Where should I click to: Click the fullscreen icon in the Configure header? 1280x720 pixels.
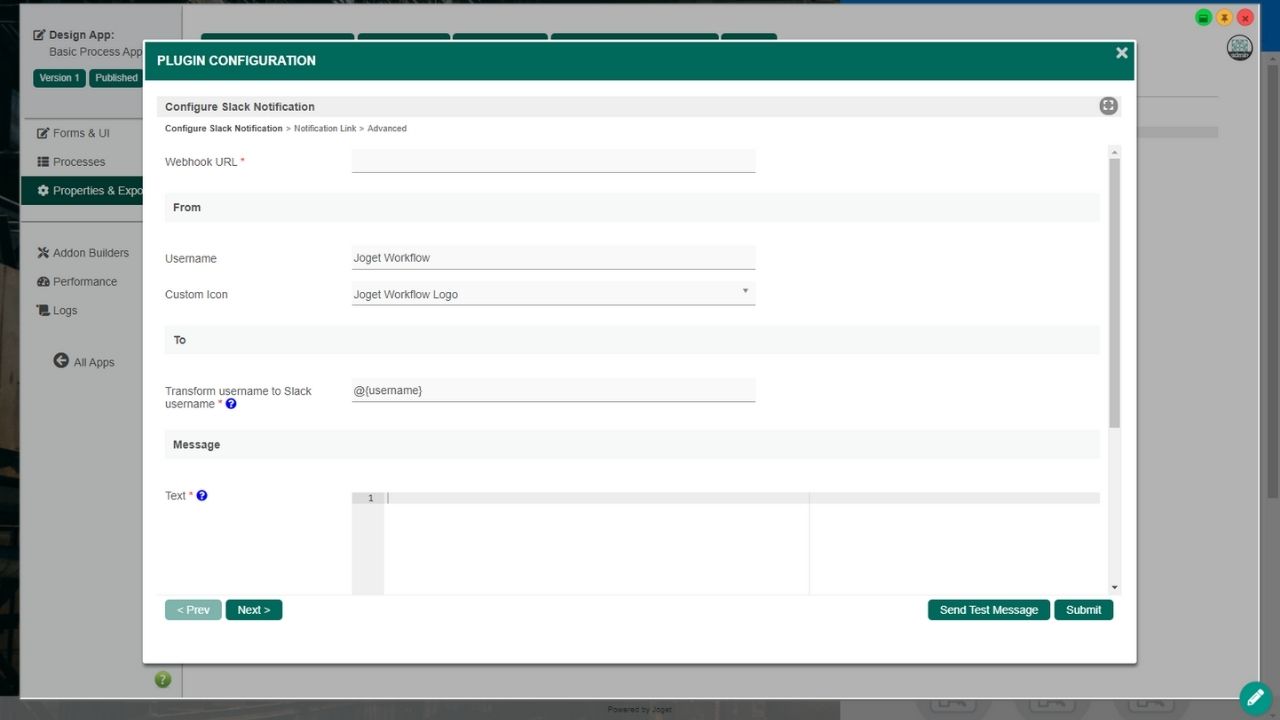[1108, 106]
